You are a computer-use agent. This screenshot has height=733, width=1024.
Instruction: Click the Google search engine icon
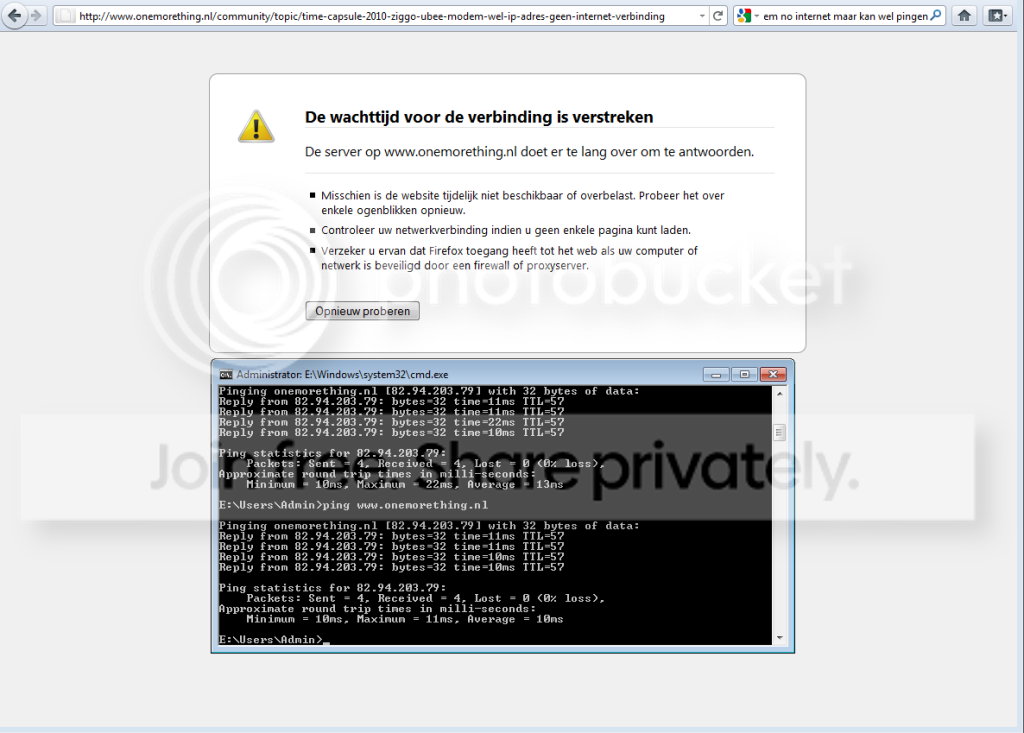coord(744,16)
